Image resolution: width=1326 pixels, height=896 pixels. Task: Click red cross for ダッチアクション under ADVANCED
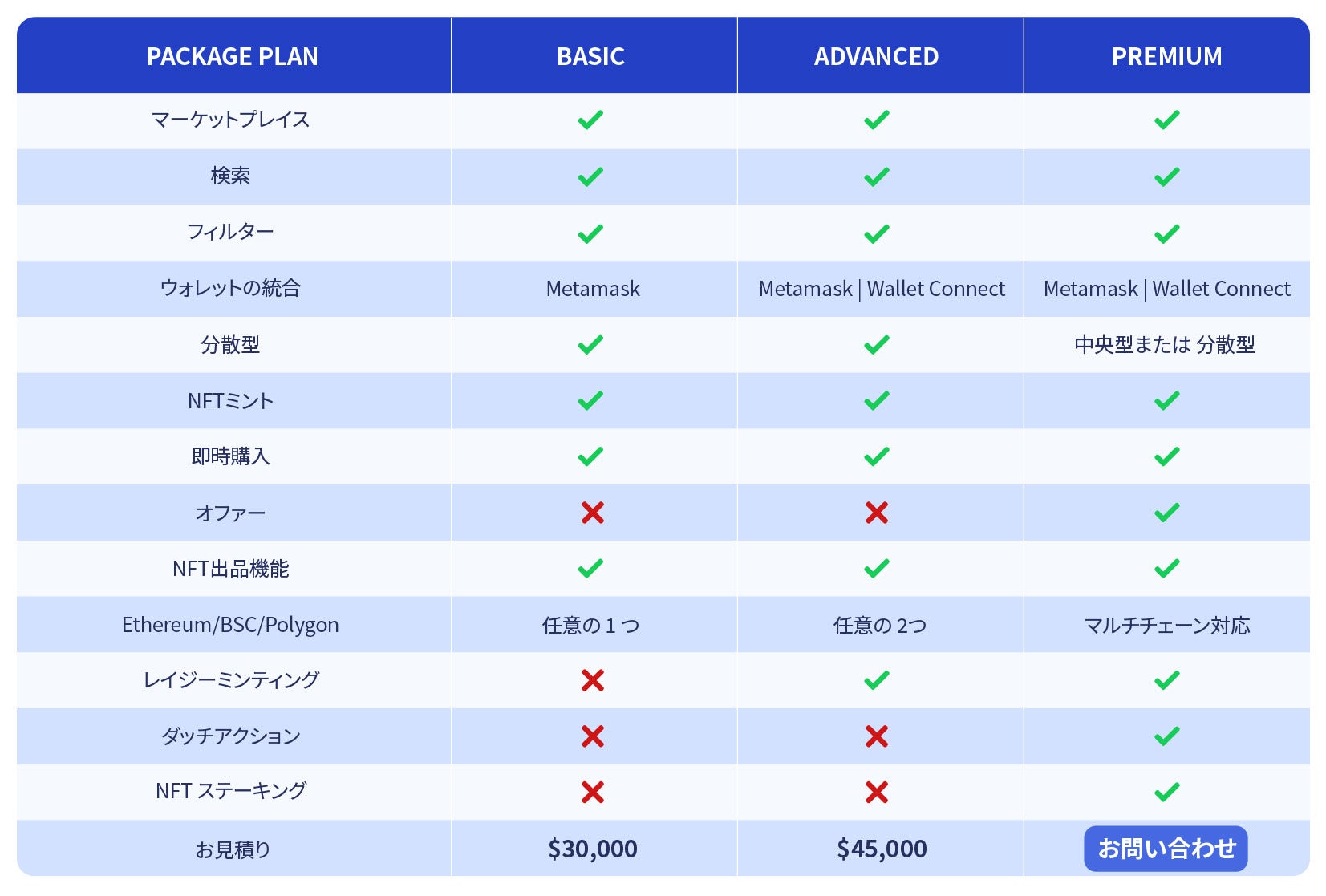pyautogui.click(x=877, y=736)
